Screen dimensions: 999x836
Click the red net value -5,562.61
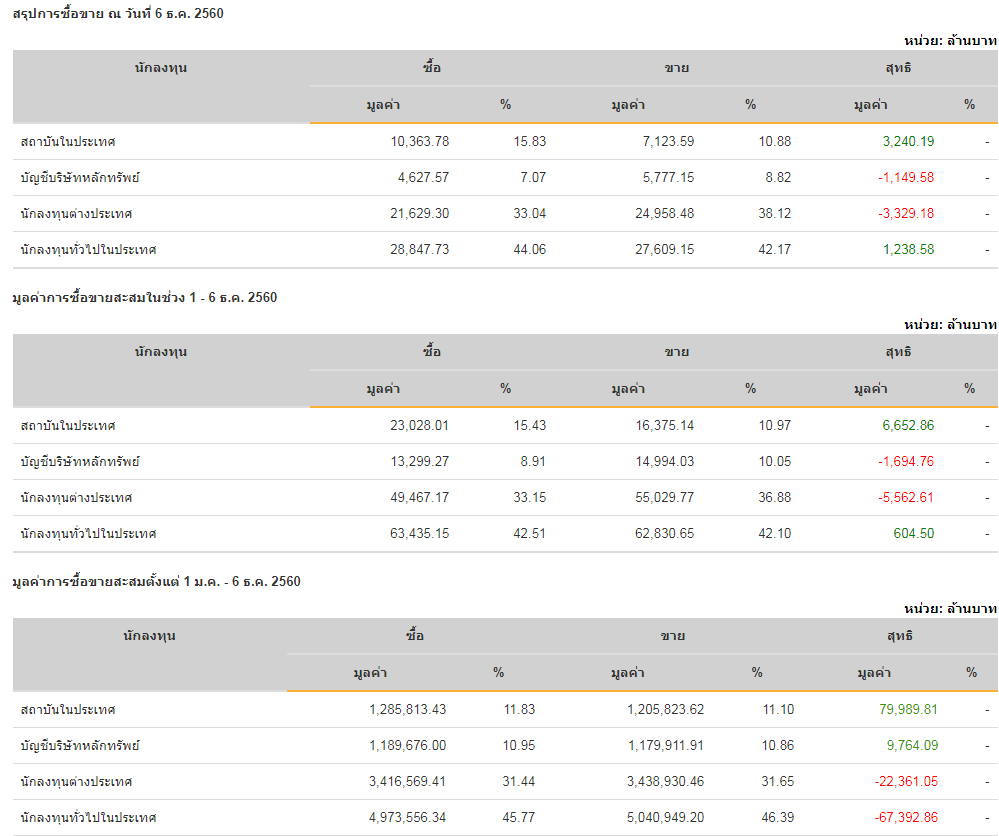point(905,497)
